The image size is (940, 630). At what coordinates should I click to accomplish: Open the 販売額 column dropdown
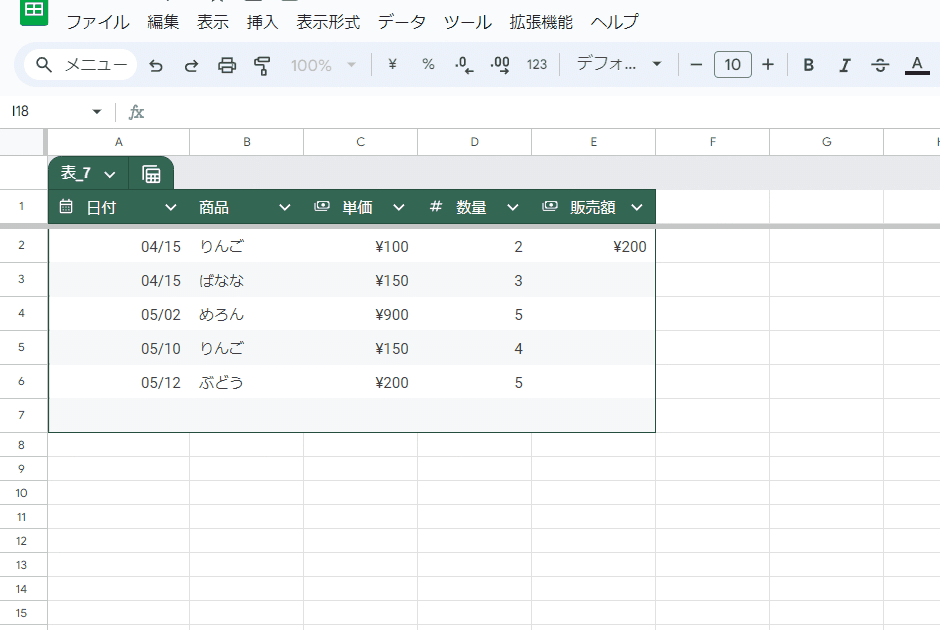click(x=637, y=207)
